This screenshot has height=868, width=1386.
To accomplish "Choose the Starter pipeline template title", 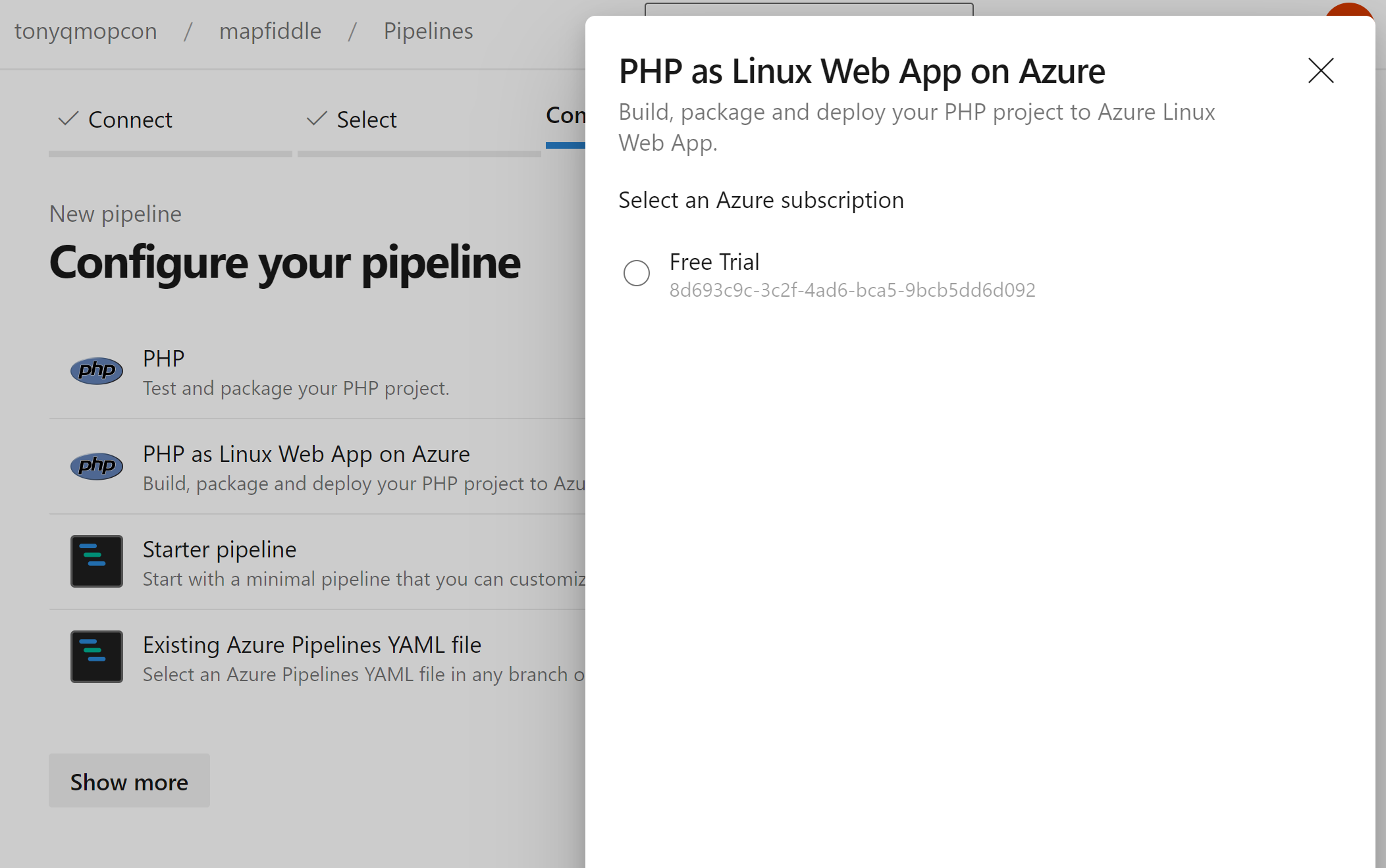I will [x=219, y=549].
